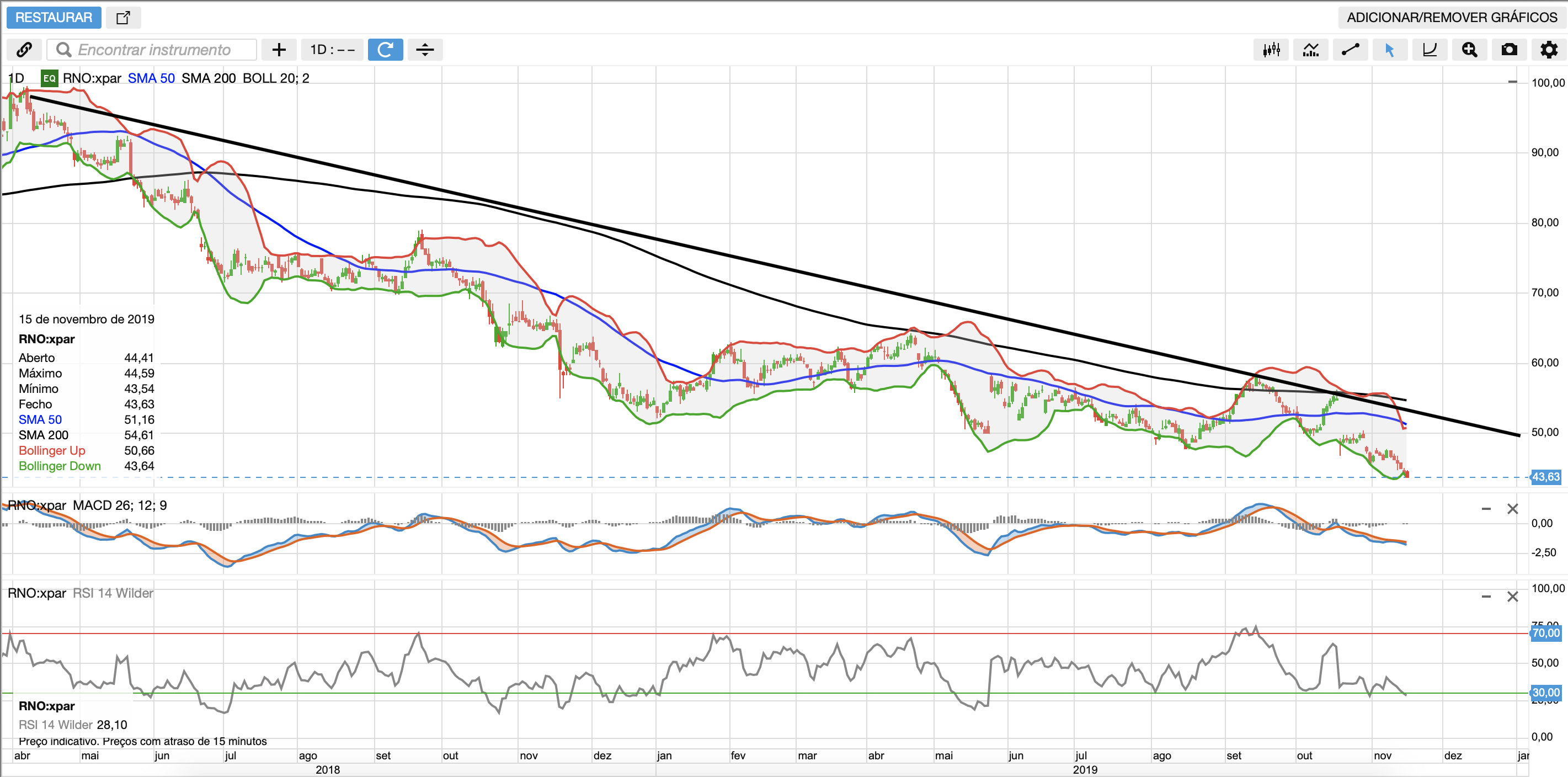Open the candlestick chart type selector
The width and height of the screenshot is (1568, 777).
(1271, 50)
